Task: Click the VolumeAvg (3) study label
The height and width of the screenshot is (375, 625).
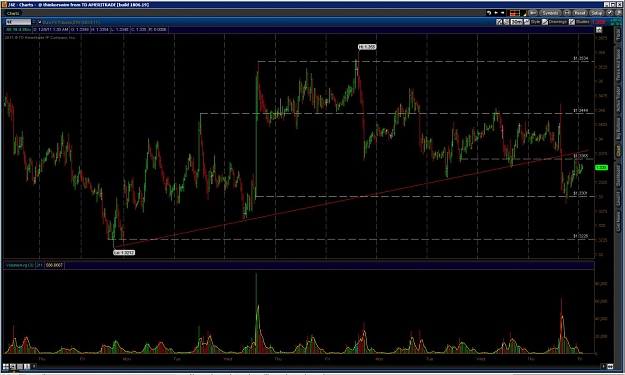Action: click(19, 265)
